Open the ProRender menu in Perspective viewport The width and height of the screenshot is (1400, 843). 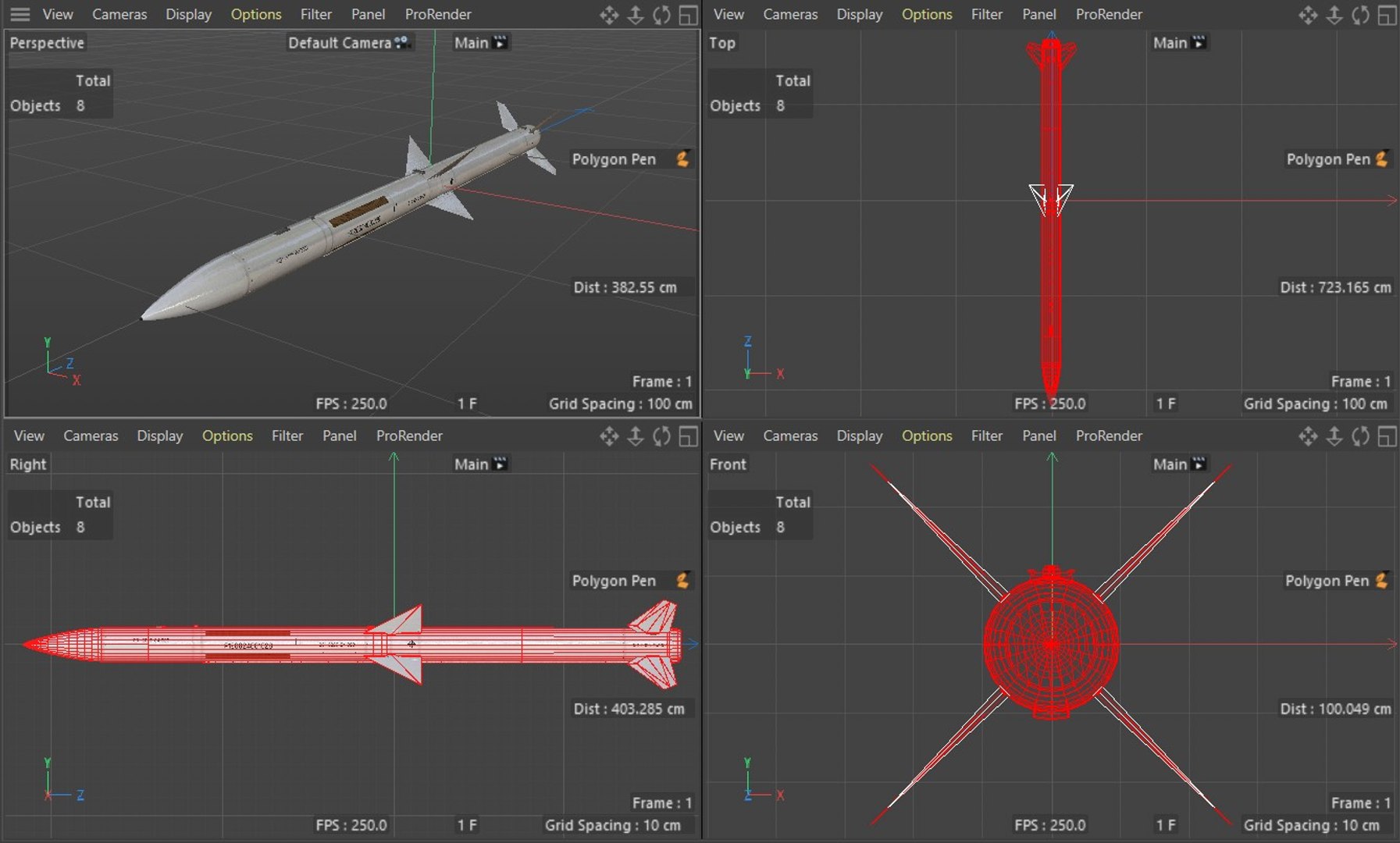[x=438, y=14]
